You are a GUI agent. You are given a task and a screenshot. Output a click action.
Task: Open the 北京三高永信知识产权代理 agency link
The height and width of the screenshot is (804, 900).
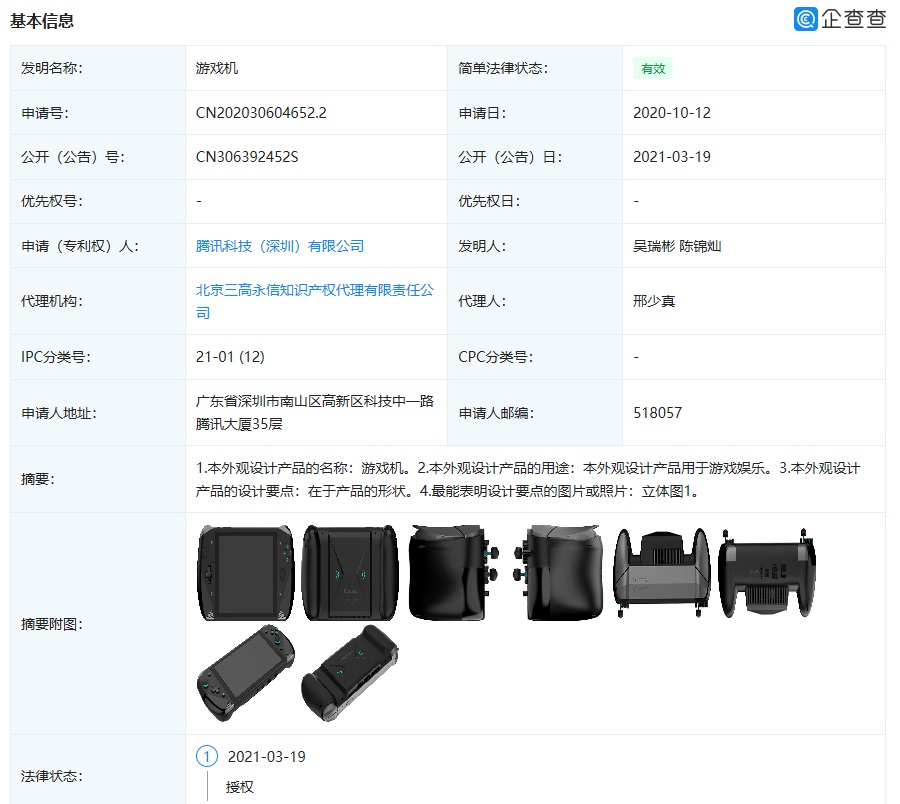(315, 290)
